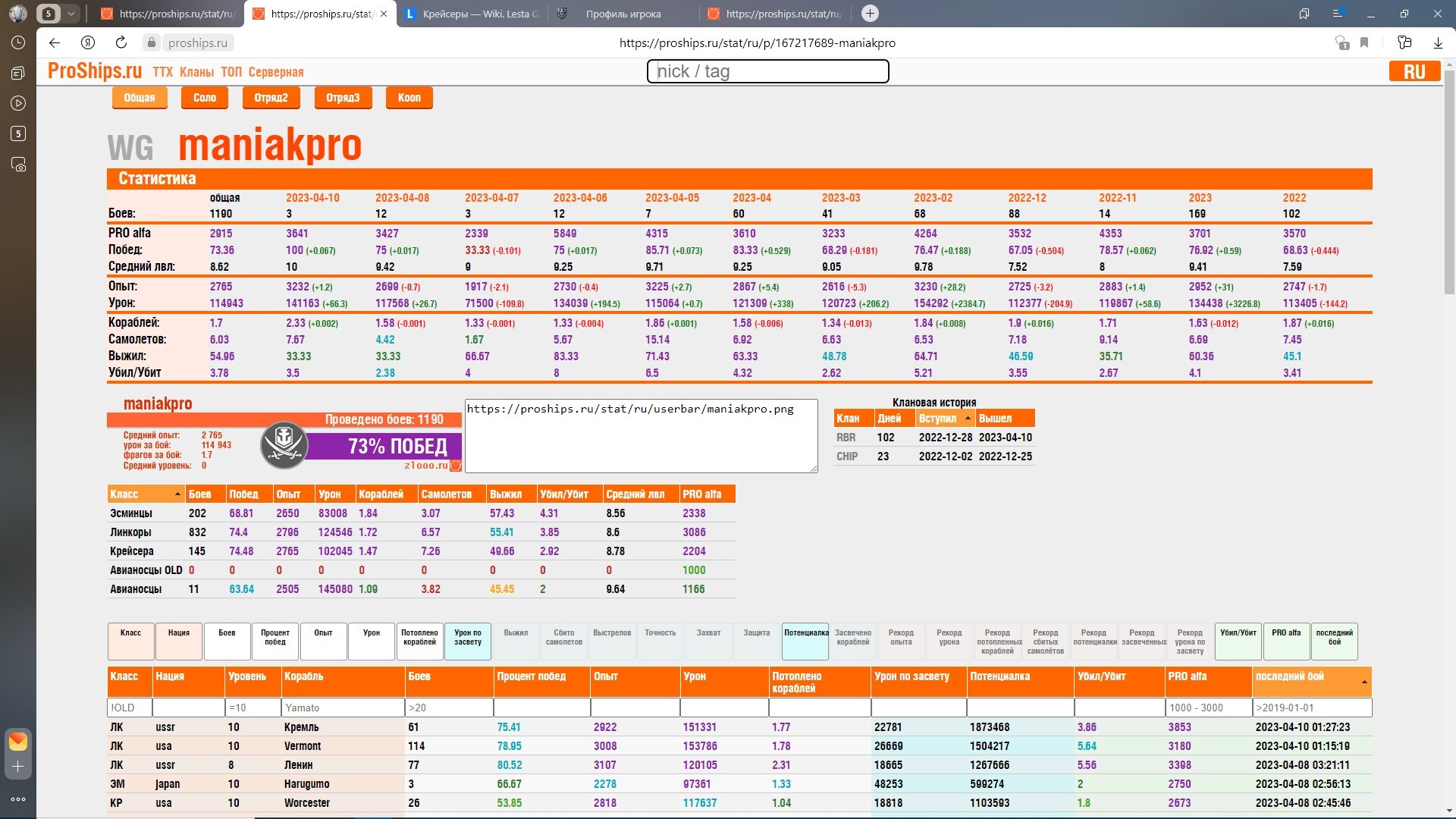Open the Yandex home icon in the toolbar
Image resolution: width=1456 pixels, height=819 pixels.
point(88,43)
